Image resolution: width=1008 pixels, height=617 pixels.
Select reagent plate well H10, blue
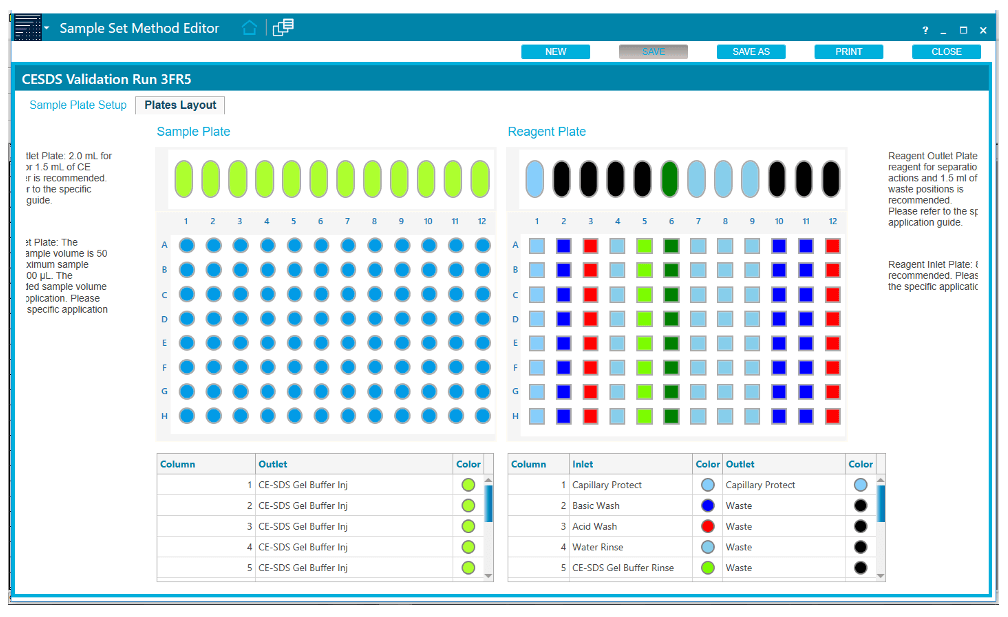[779, 416]
